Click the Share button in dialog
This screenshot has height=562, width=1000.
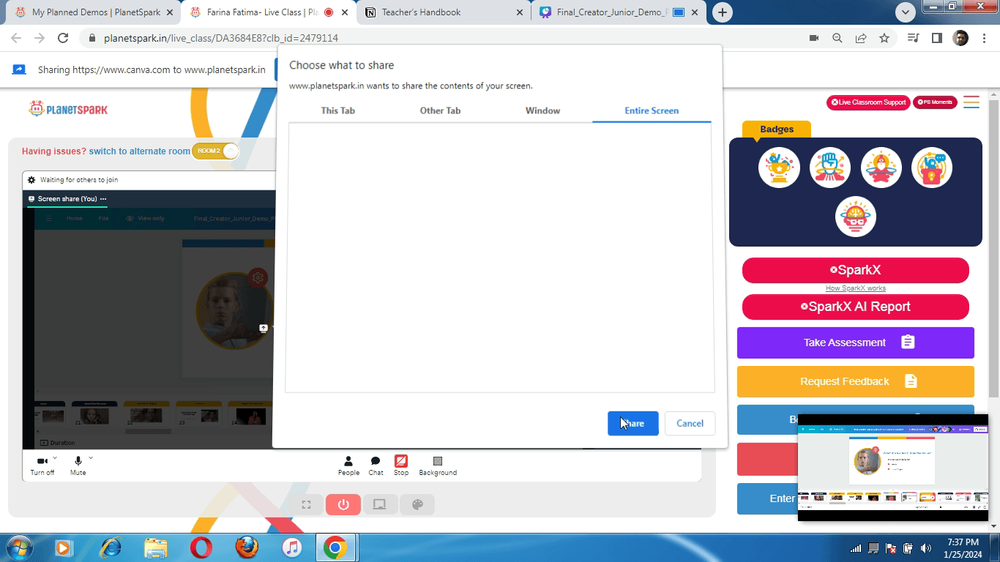point(633,424)
